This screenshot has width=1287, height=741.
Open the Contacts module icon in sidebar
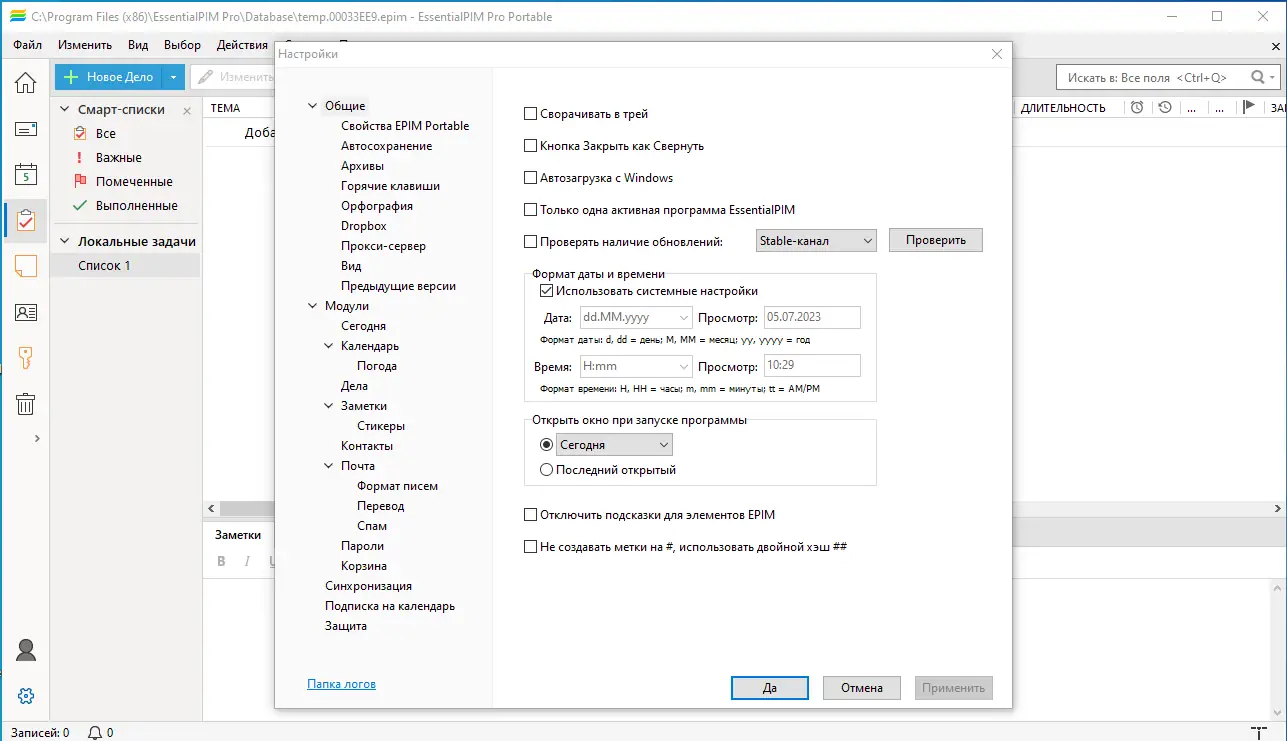click(25, 312)
